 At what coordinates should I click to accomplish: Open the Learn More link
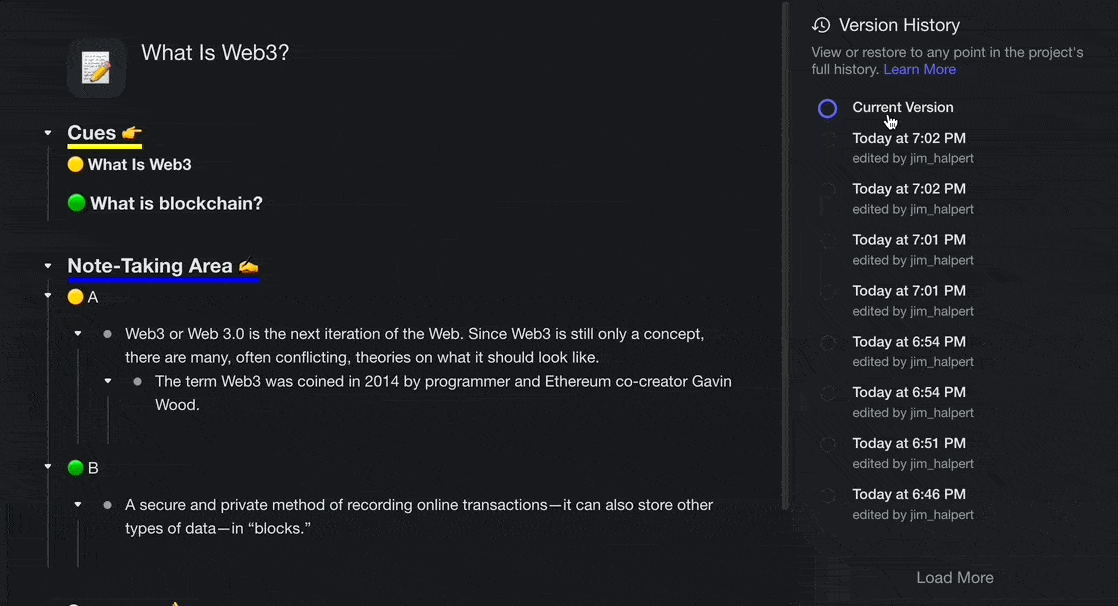coord(919,69)
